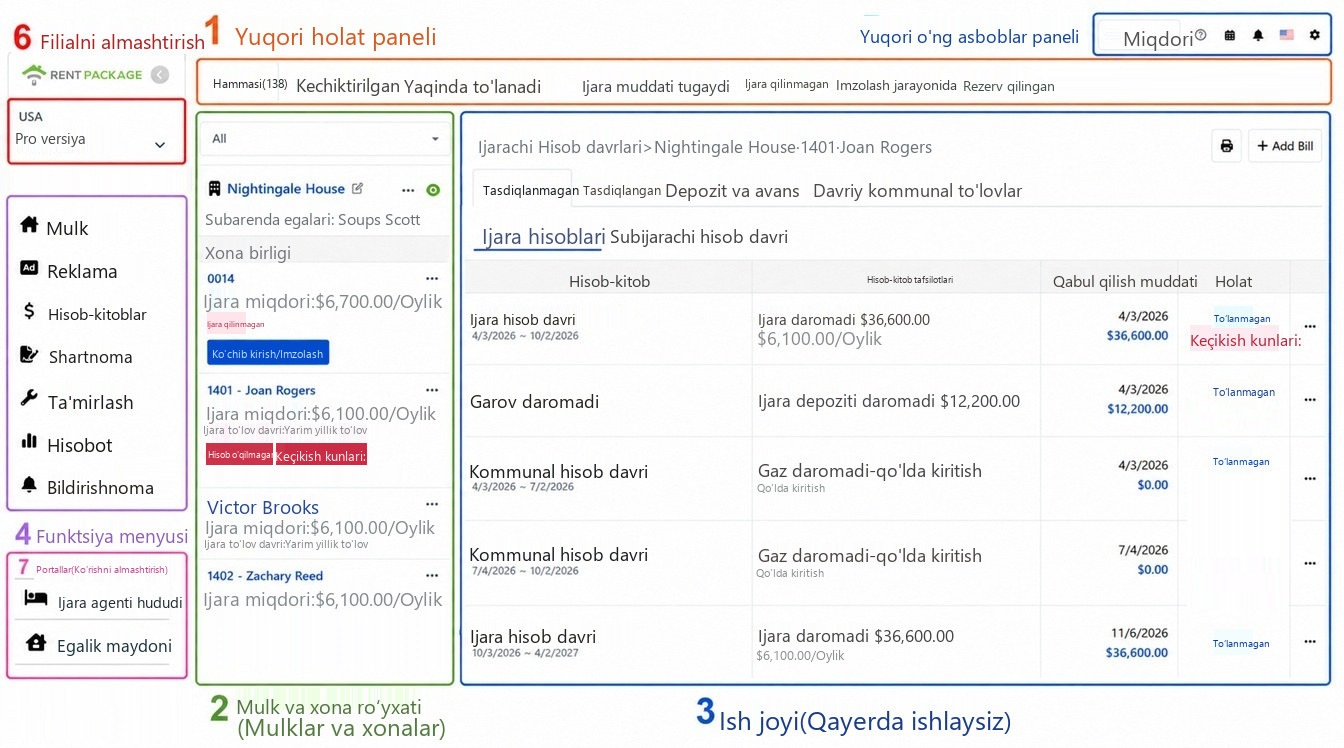Open three-dot menu for Victor Brooks
Screen dimensions: 1344x748
432,504
